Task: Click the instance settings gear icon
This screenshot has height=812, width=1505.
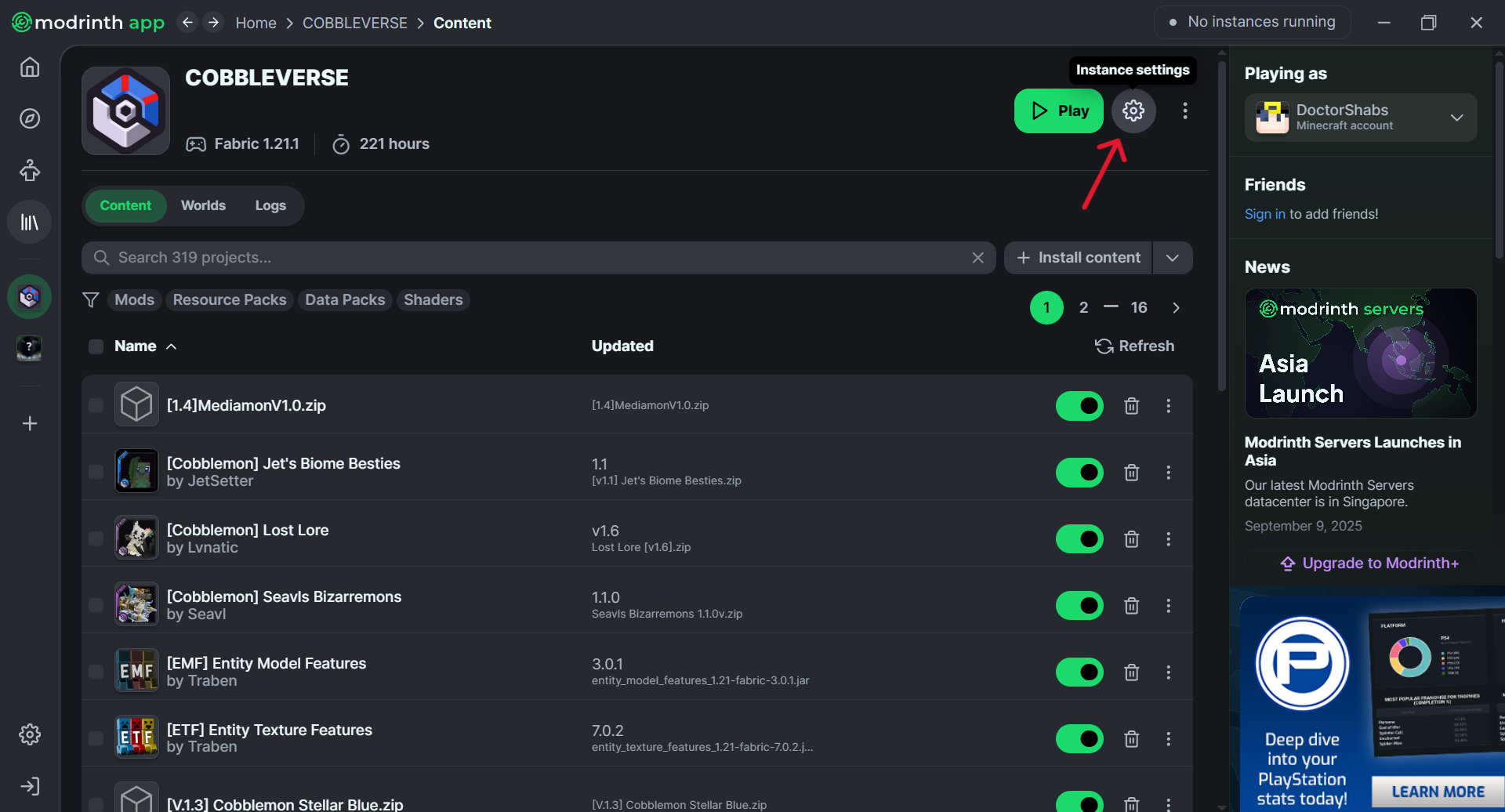Action: coord(1133,111)
